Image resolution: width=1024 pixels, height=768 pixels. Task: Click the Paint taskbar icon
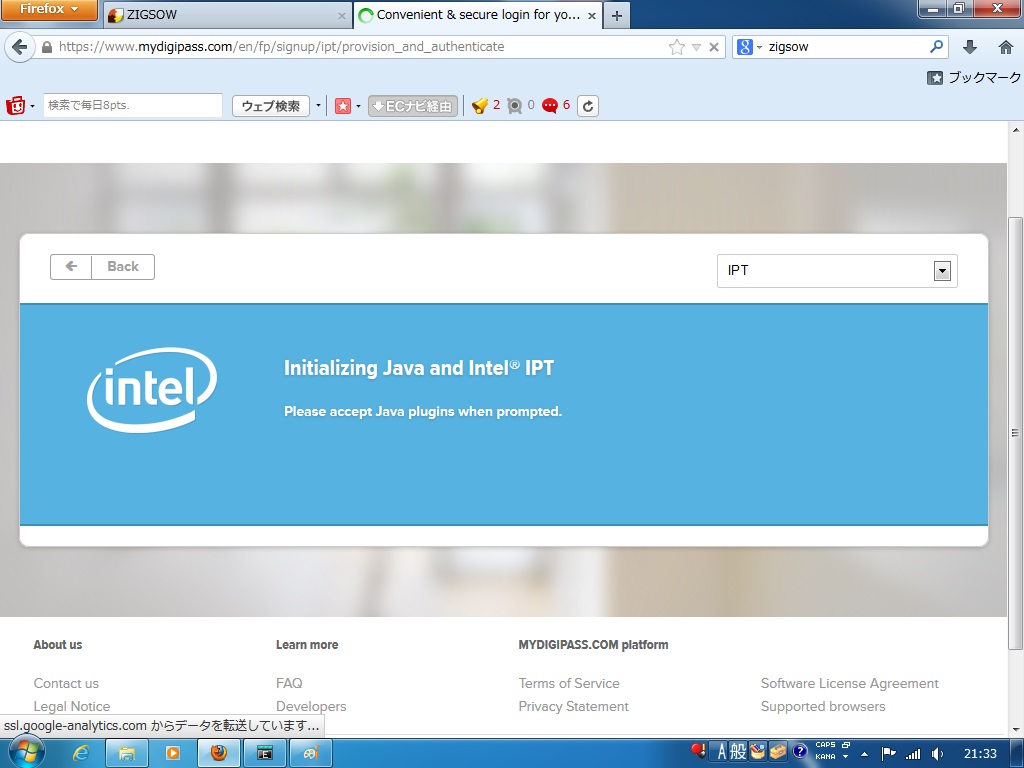[311, 754]
